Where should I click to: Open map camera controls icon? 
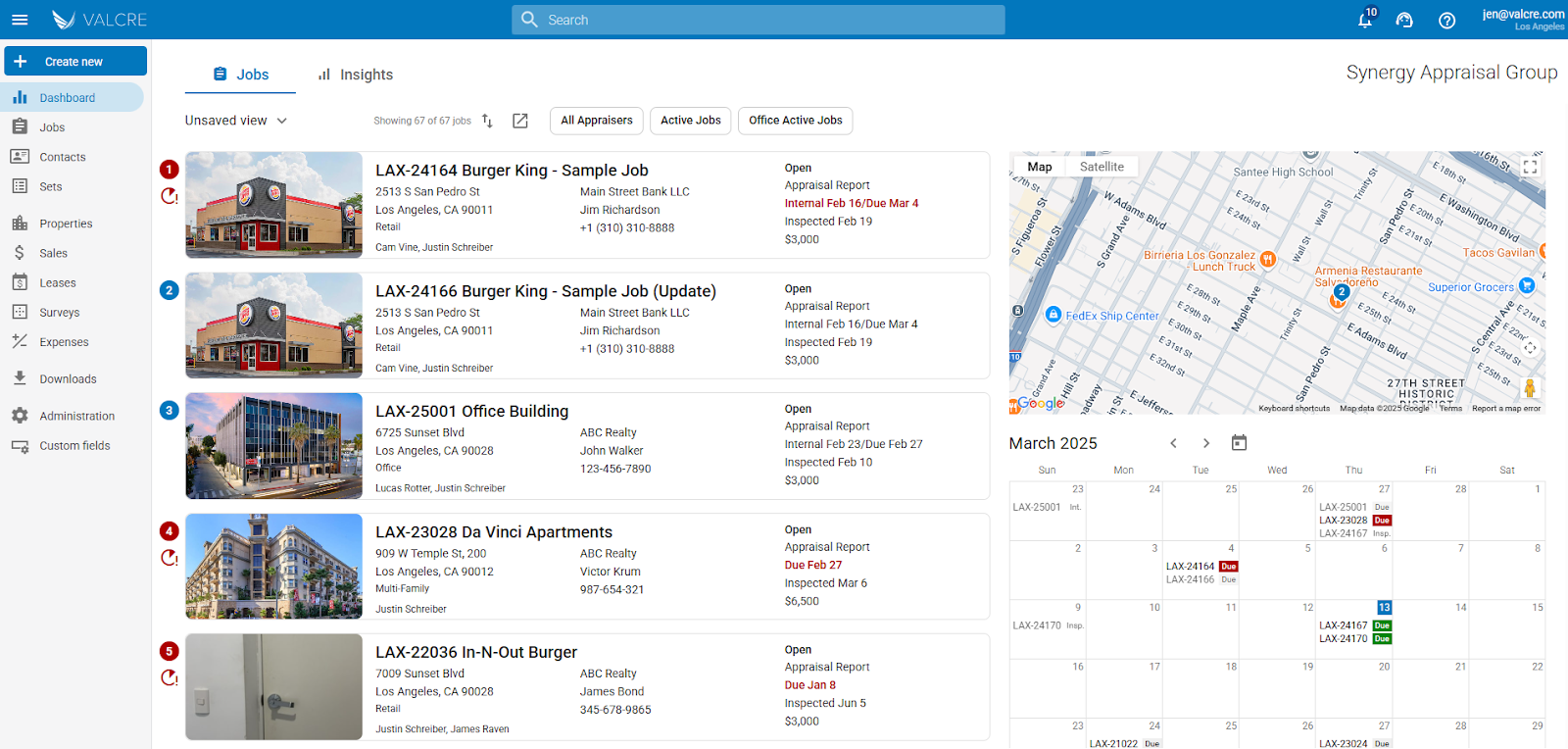point(1530,348)
